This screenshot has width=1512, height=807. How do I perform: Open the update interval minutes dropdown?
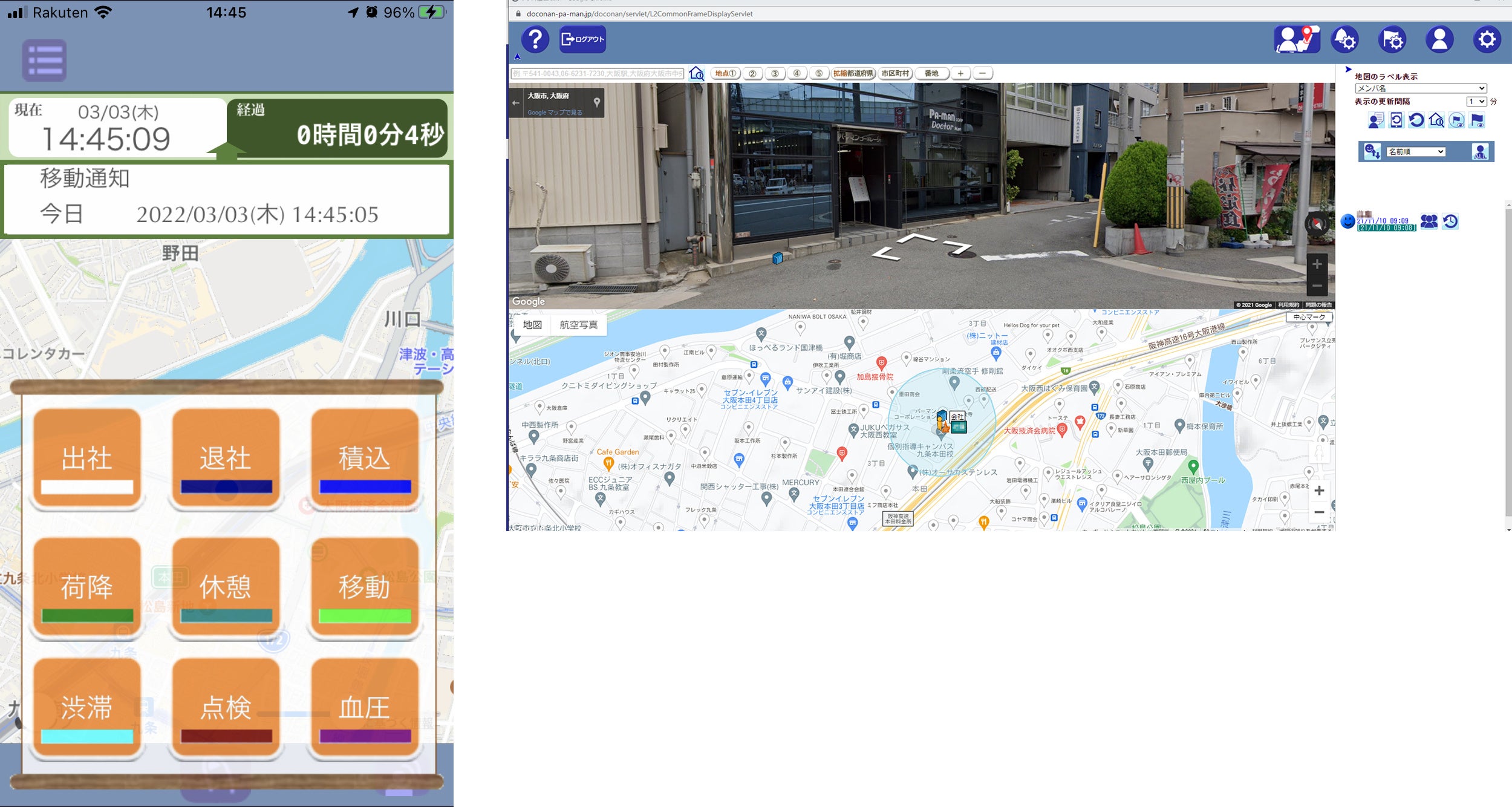1476,102
